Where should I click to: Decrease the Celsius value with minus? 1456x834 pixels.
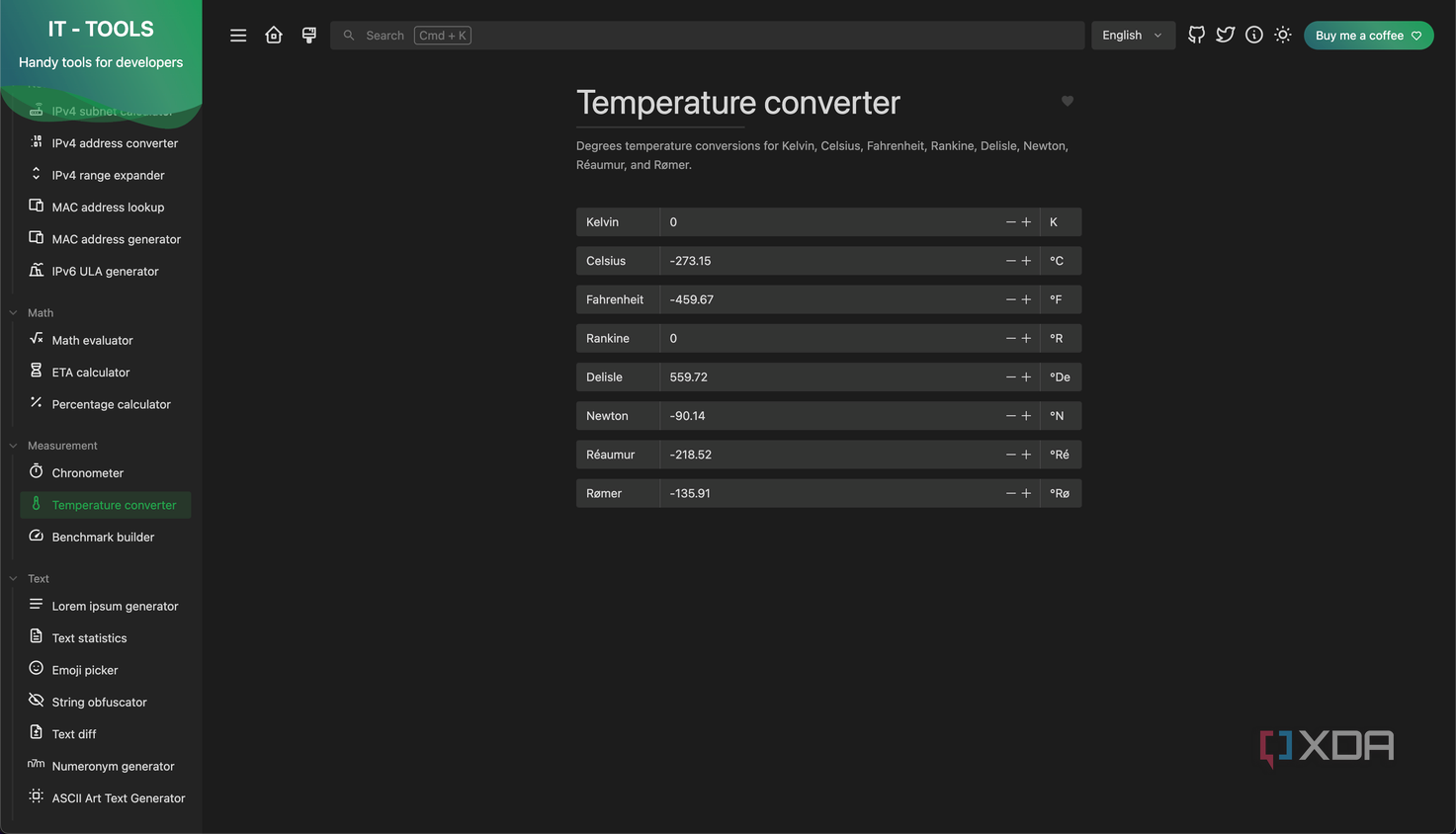(x=1010, y=261)
